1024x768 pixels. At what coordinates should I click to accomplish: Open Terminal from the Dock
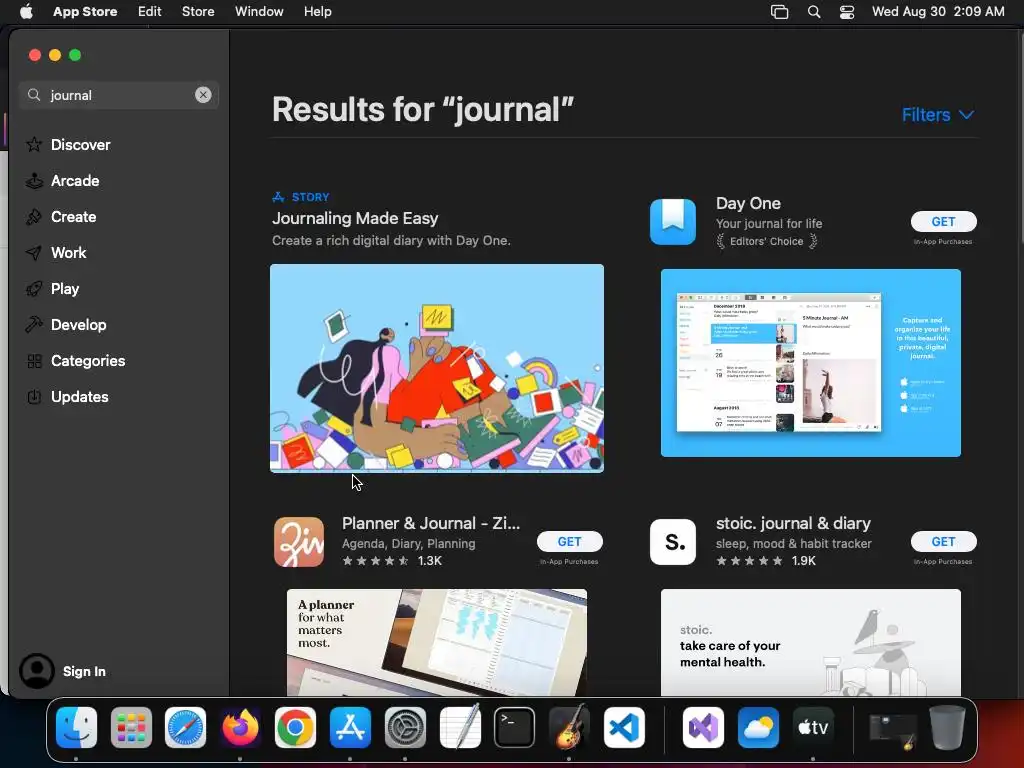point(515,727)
